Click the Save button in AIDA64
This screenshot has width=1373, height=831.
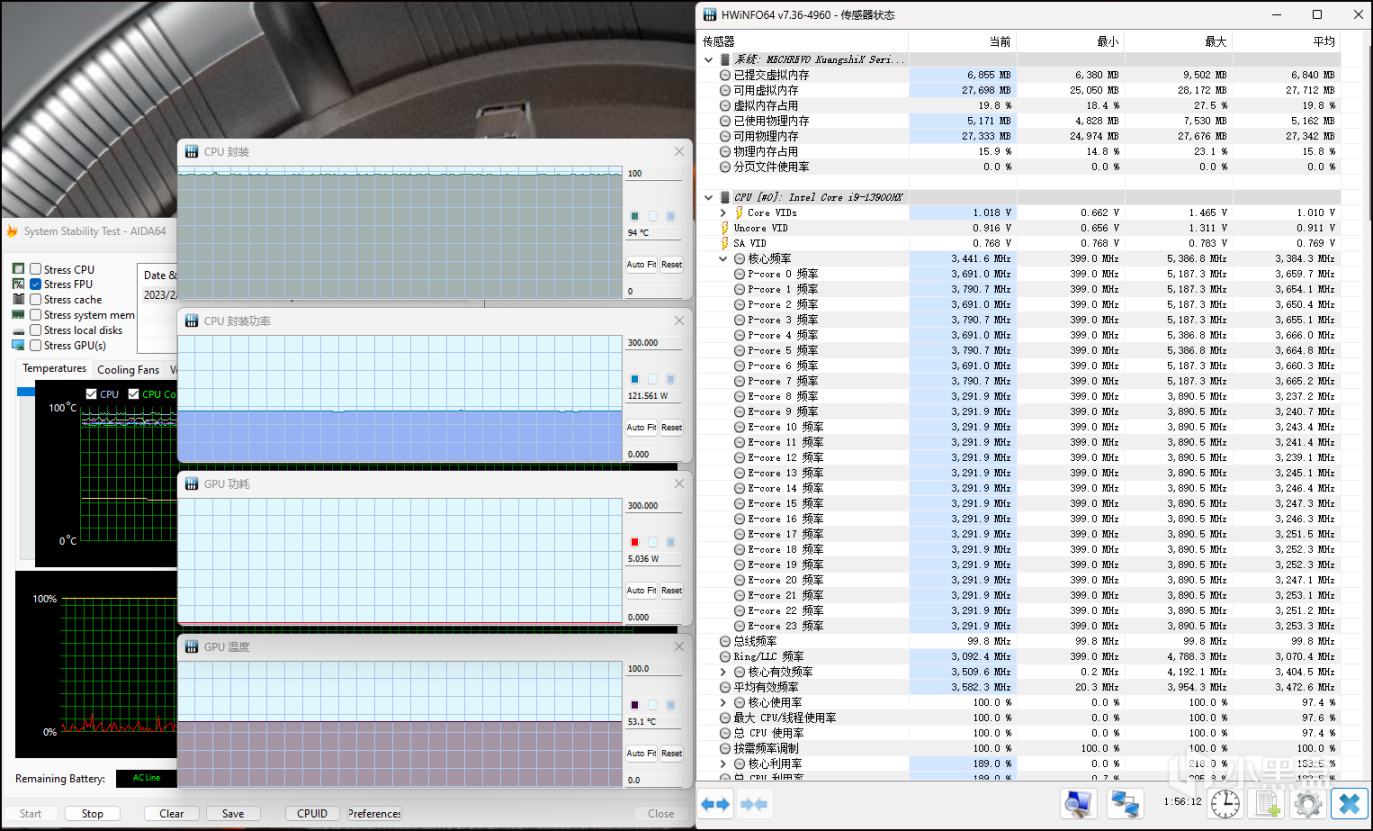point(233,814)
